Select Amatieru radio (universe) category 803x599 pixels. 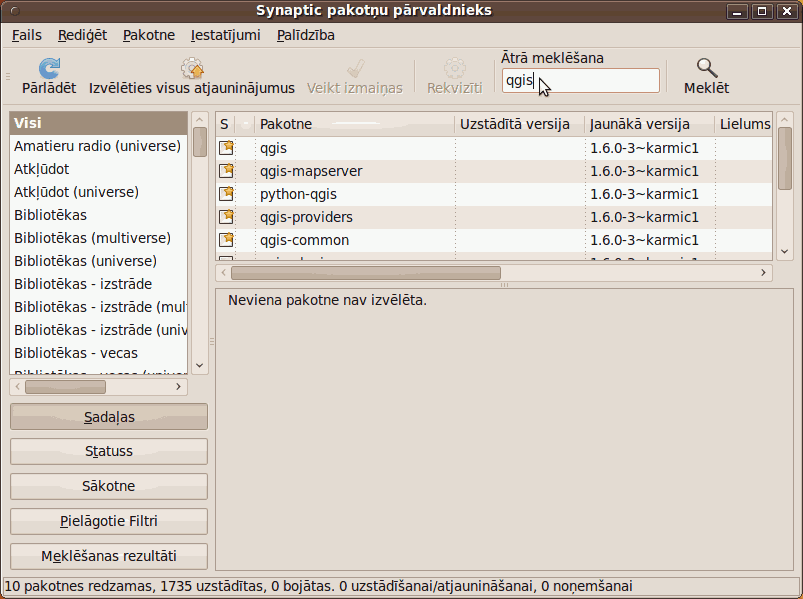98,146
